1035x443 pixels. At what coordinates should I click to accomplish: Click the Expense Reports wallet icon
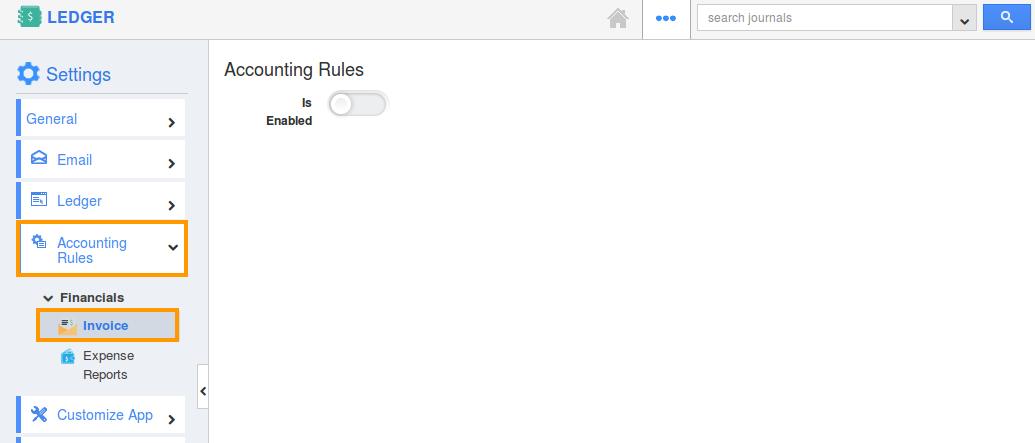pos(67,356)
